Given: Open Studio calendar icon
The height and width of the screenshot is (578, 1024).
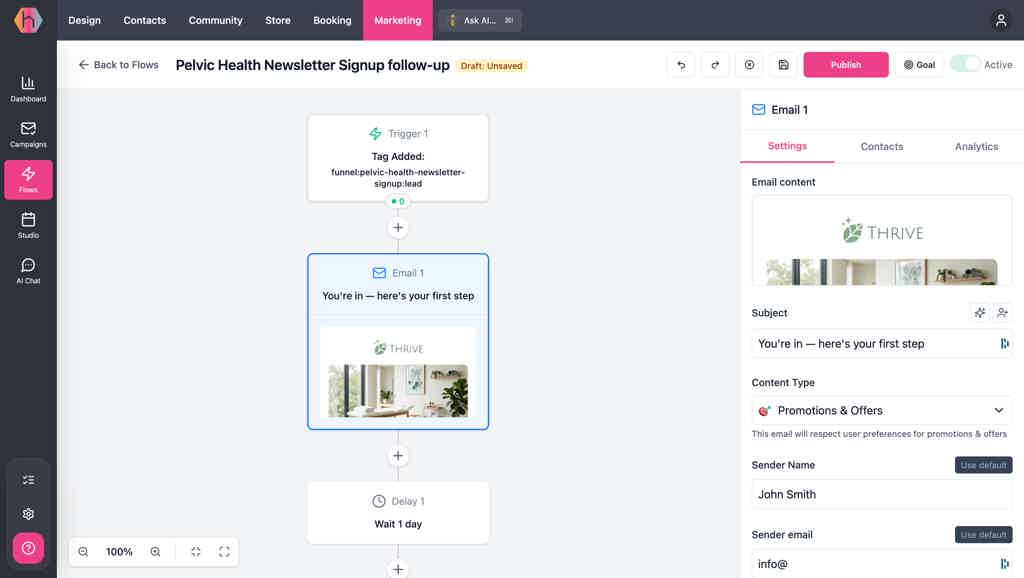Looking at the screenshot, I should (x=28, y=225).
